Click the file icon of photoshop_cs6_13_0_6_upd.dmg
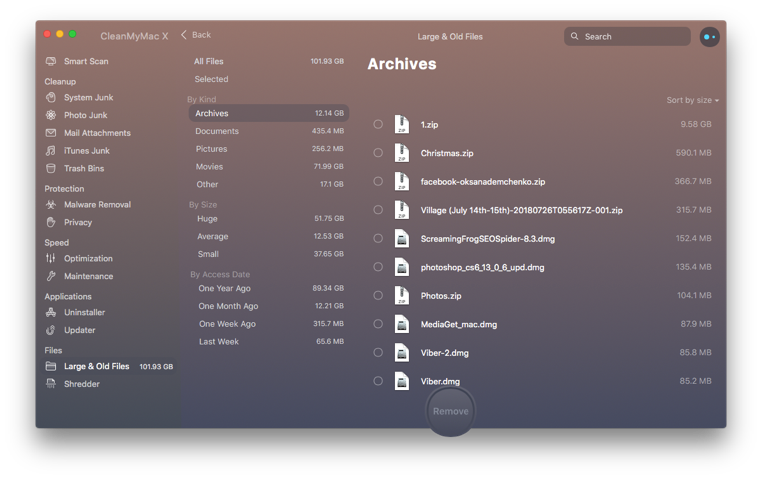Screen dimensions: 760x478 tap(402, 267)
